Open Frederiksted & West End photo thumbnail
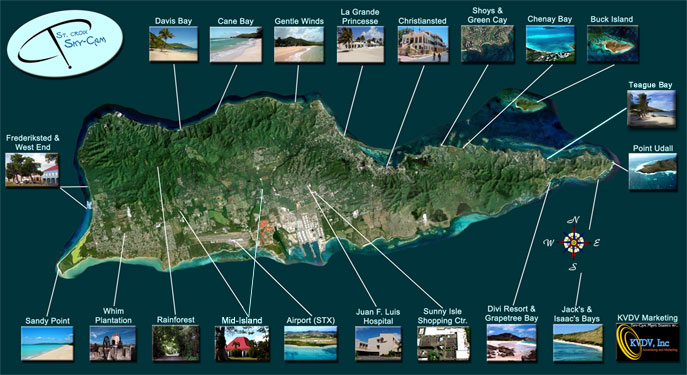 pos(32,170)
